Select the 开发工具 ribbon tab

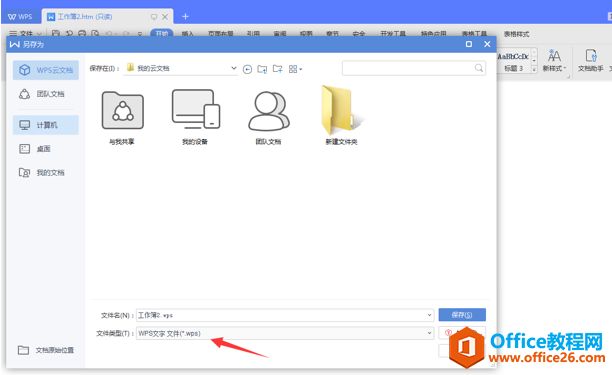393,34
